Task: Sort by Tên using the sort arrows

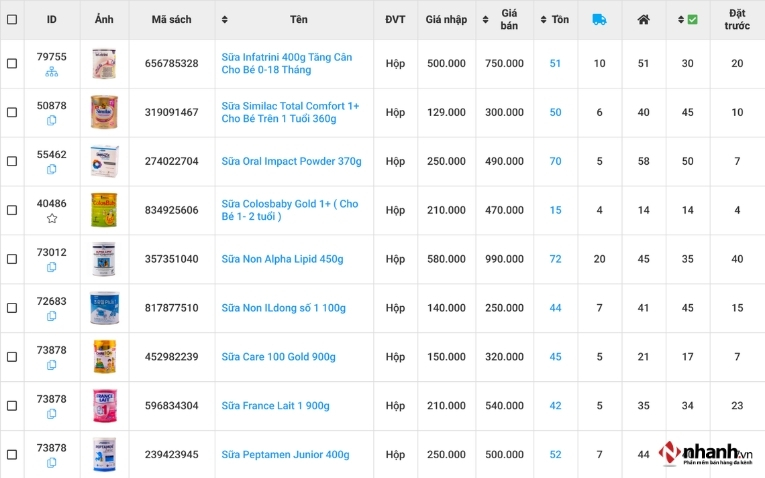Action: 224,20
